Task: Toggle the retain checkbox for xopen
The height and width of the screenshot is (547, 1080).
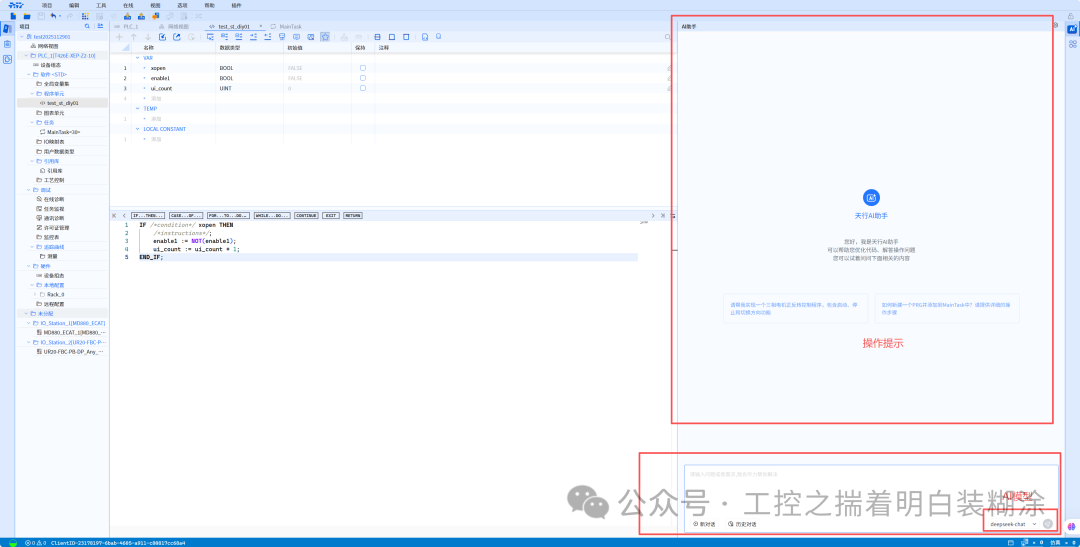Action: tap(363, 68)
